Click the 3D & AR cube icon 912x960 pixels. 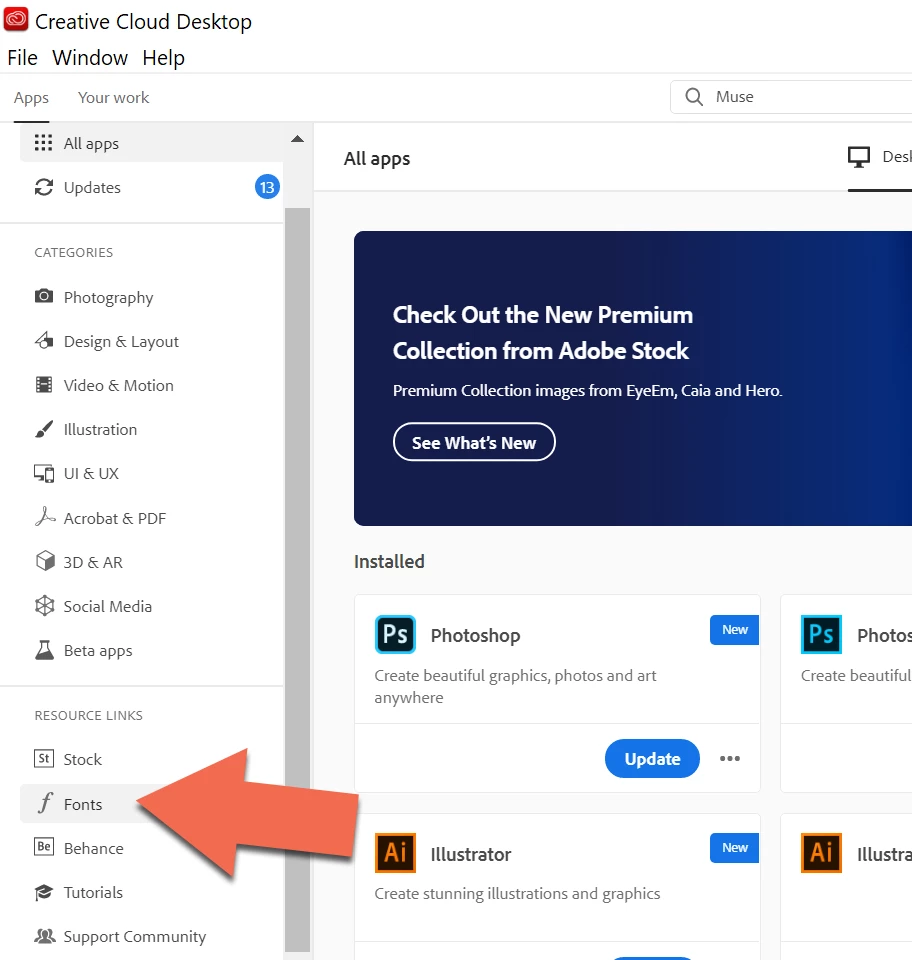[x=45, y=561]
